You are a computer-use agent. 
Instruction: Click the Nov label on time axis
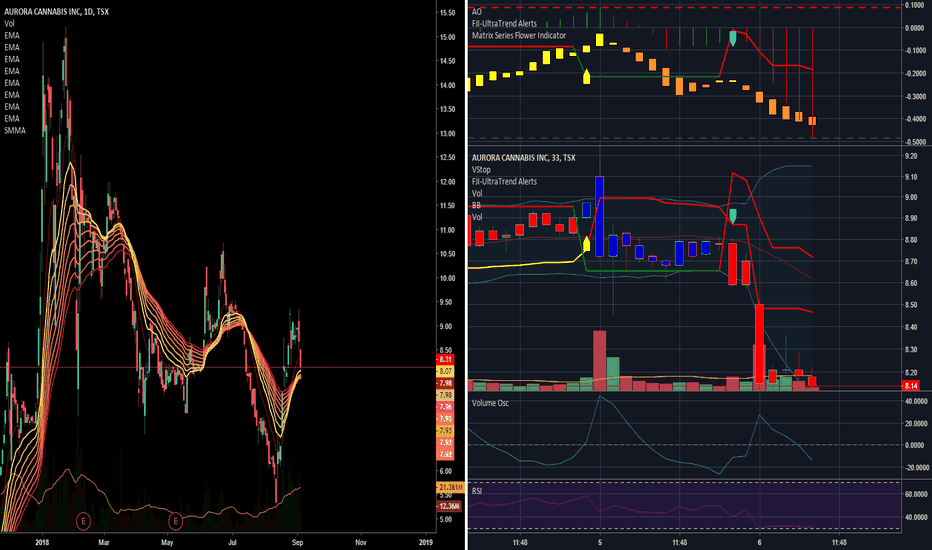[361, 542]
